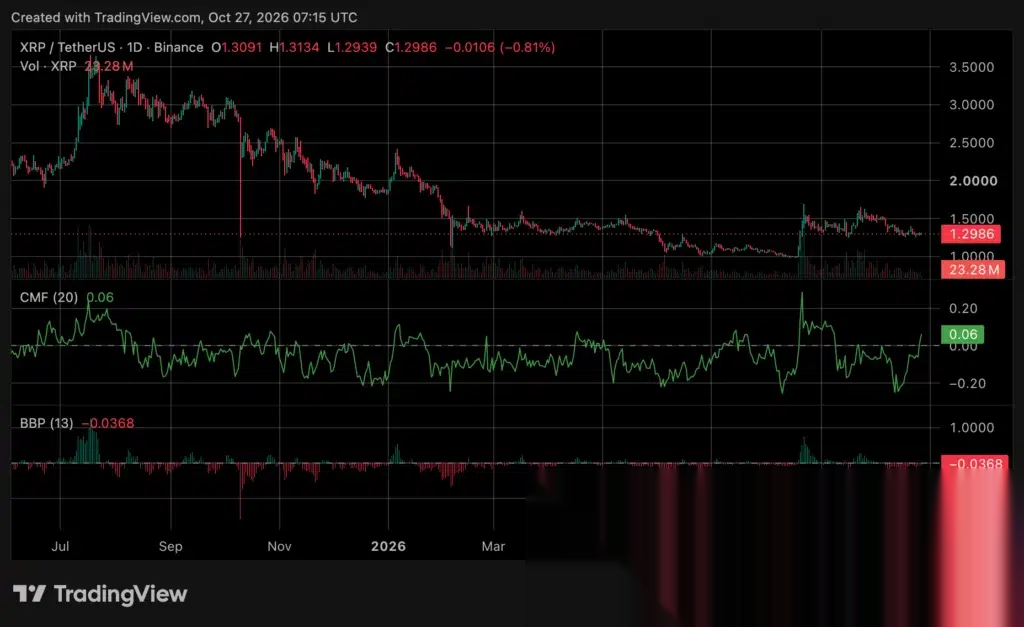Click the red −0.0368 BBP axis tag
Image resolution: width=1024 pixels, height=627 pixels.
974,463
